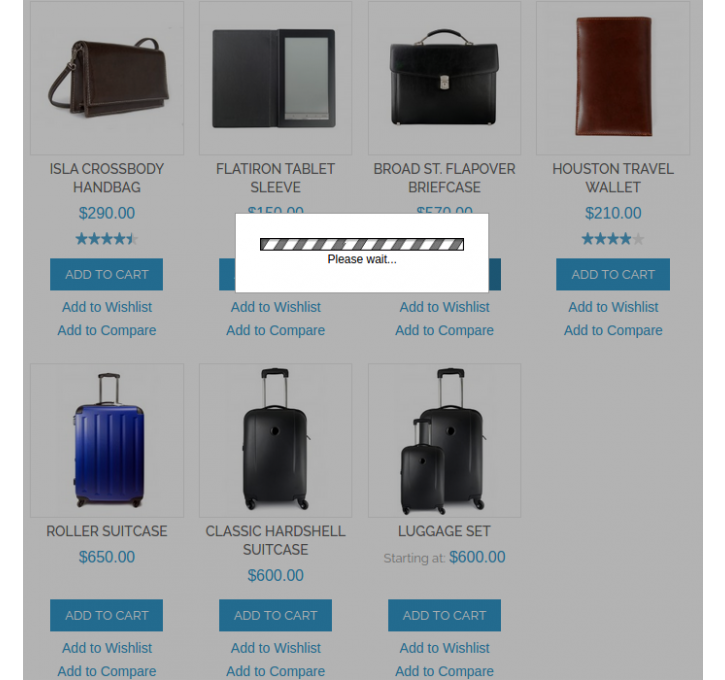Add Roller Suitcase to cart
Viewport: 725px width, 680px height.
point(106,615)
